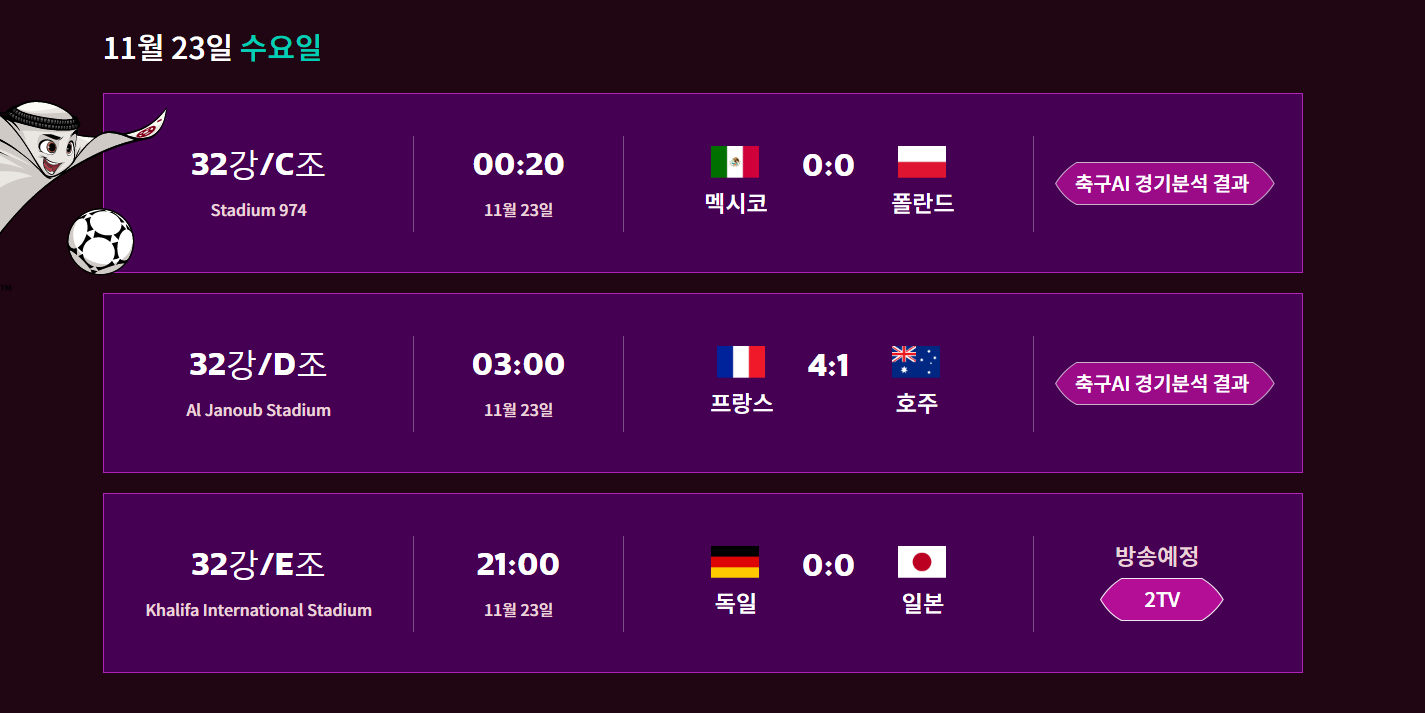Click the Mexico flag icon
Screen dimensions: 1425x713
(x=735, y=162)
